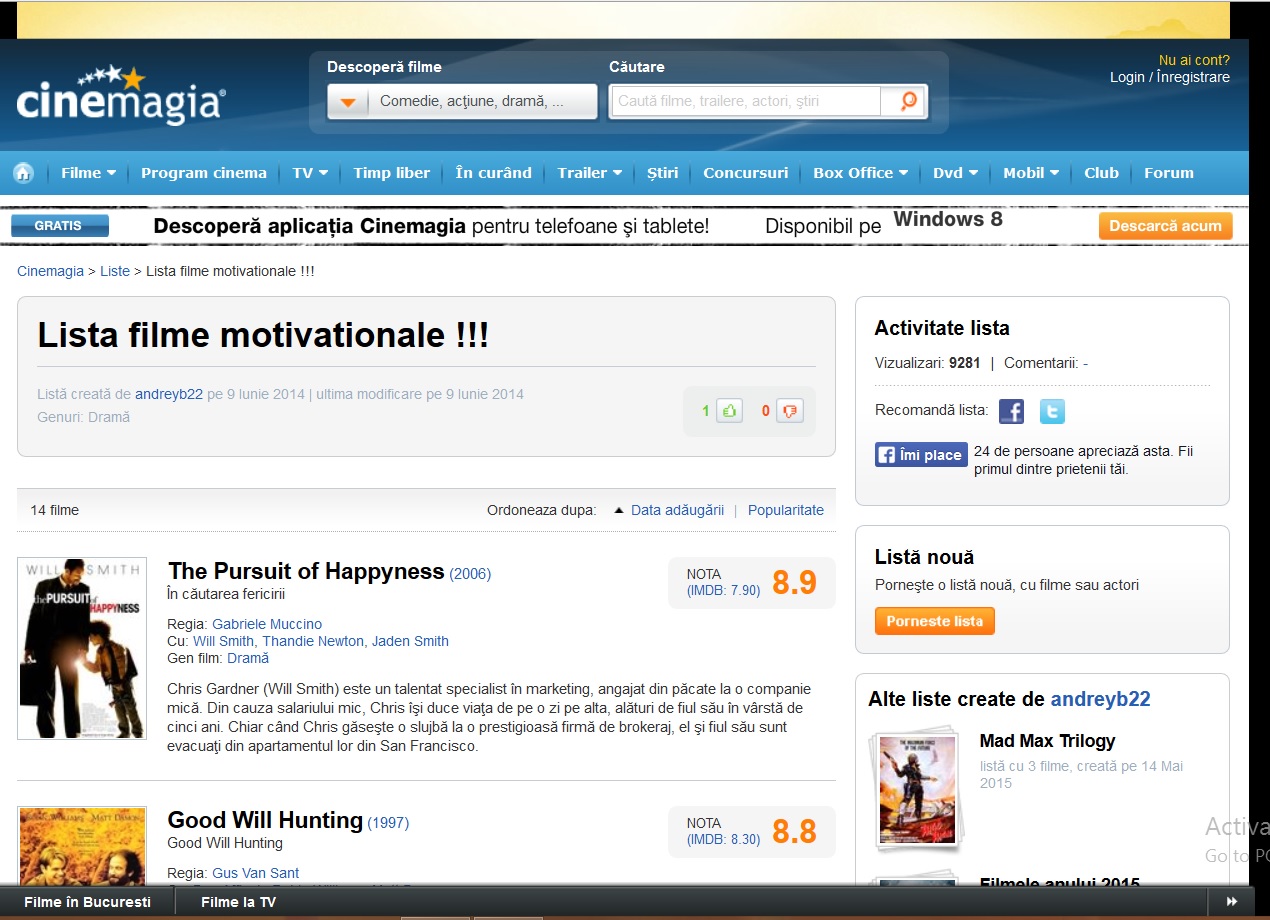Image resolution: width=1270 pixels, height=920 pixels.
Task: Click IMDB: 7.90 rating link
Action: pyautogui.click(x=724, y=591)
